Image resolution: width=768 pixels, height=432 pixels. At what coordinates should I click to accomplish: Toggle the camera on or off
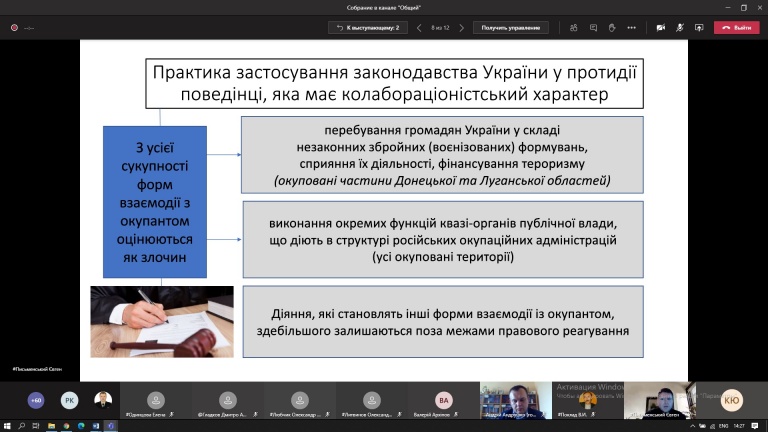(x=659, y=28)
